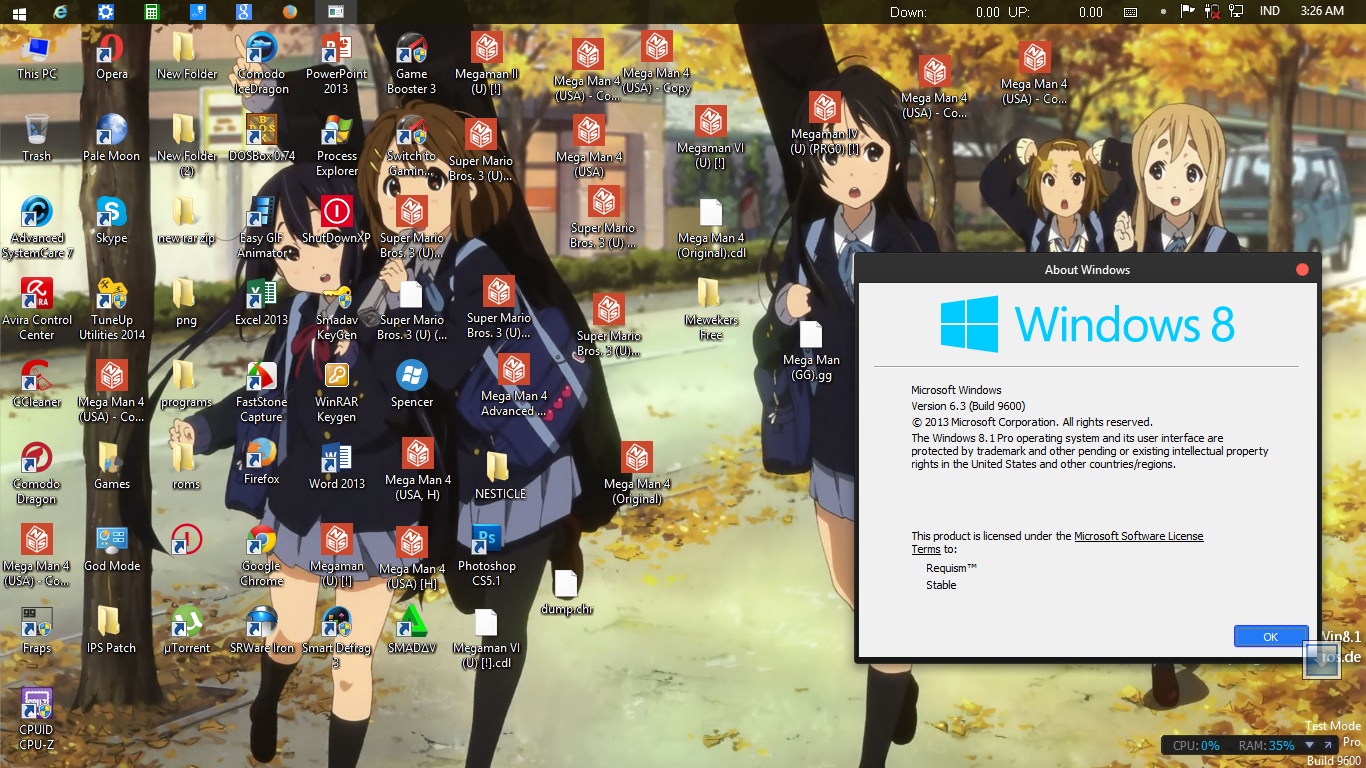Select the Megaman II (U) [!] ROM
1366x768 pixels.
pos(487,62)
